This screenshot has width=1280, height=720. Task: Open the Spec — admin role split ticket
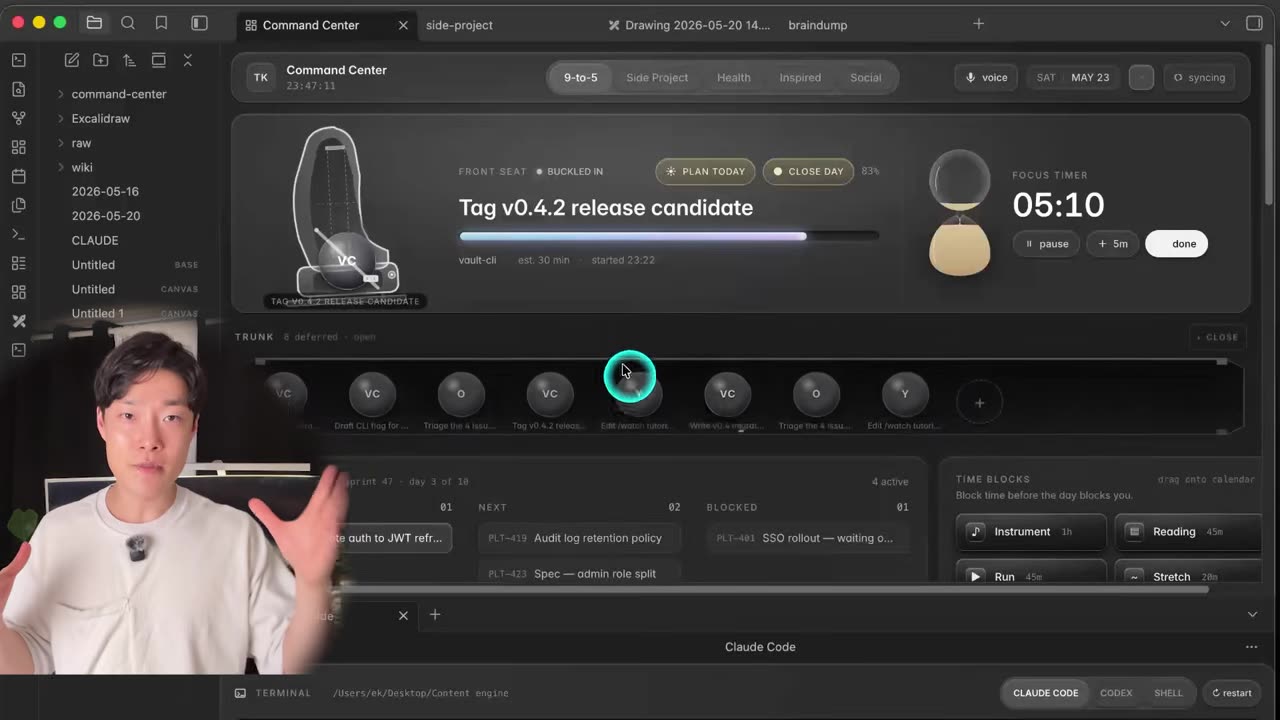click(579, 573)
